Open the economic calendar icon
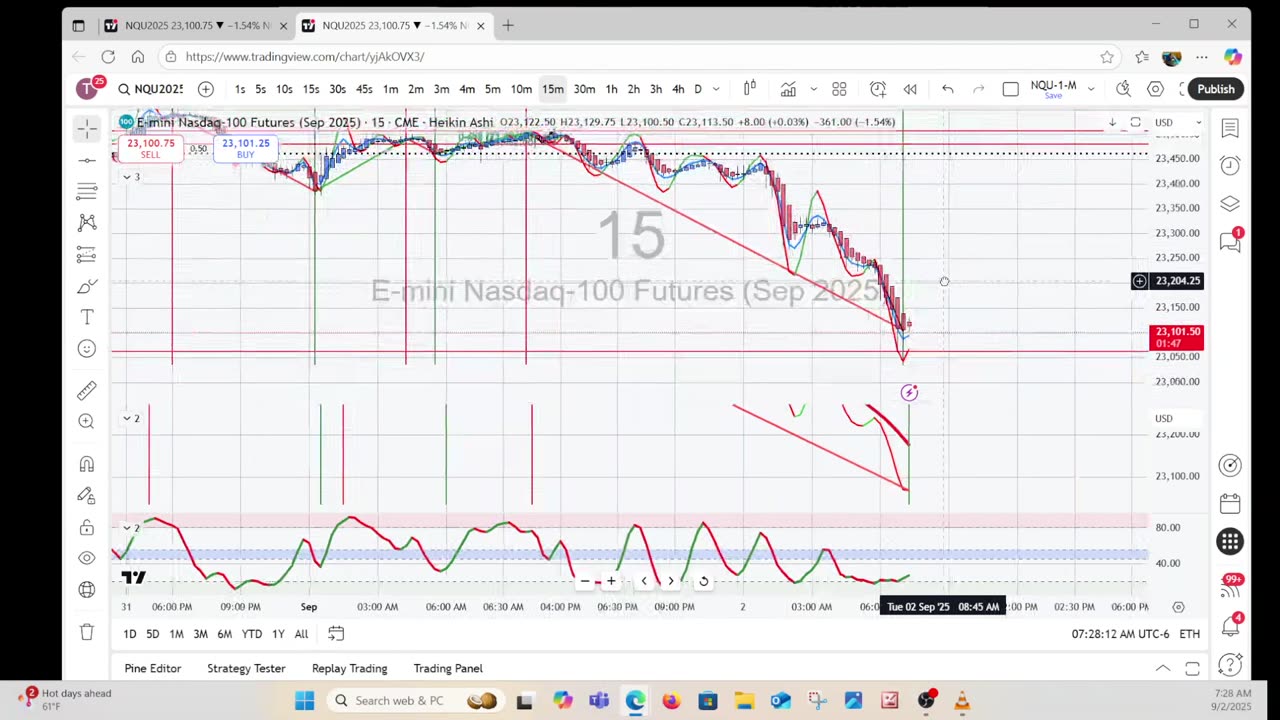Image resolution: width=1280 pixels, height=720 pixels. pos(1230,503)
